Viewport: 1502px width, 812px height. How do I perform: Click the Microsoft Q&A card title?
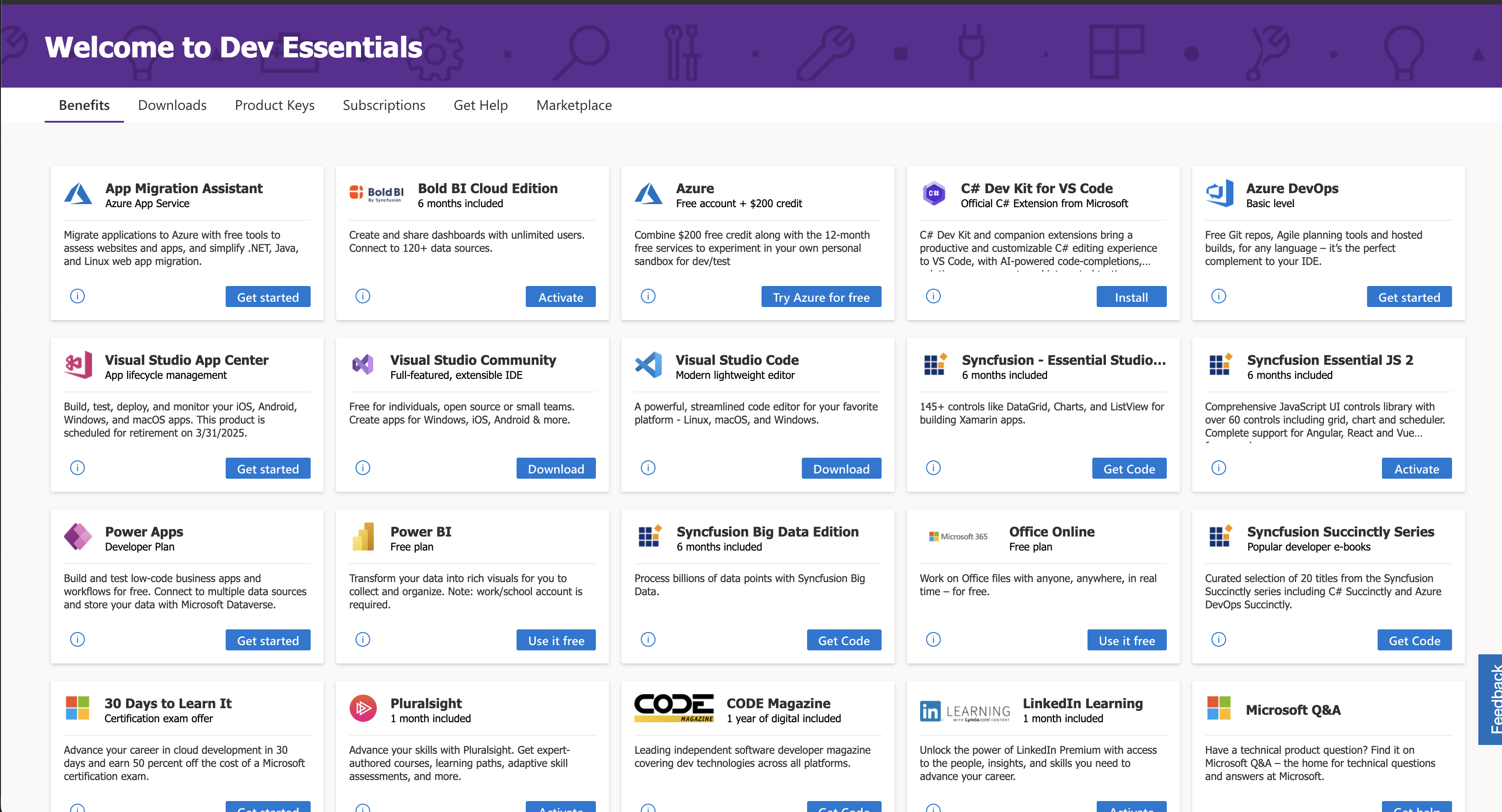click(x=1293, y=710)
